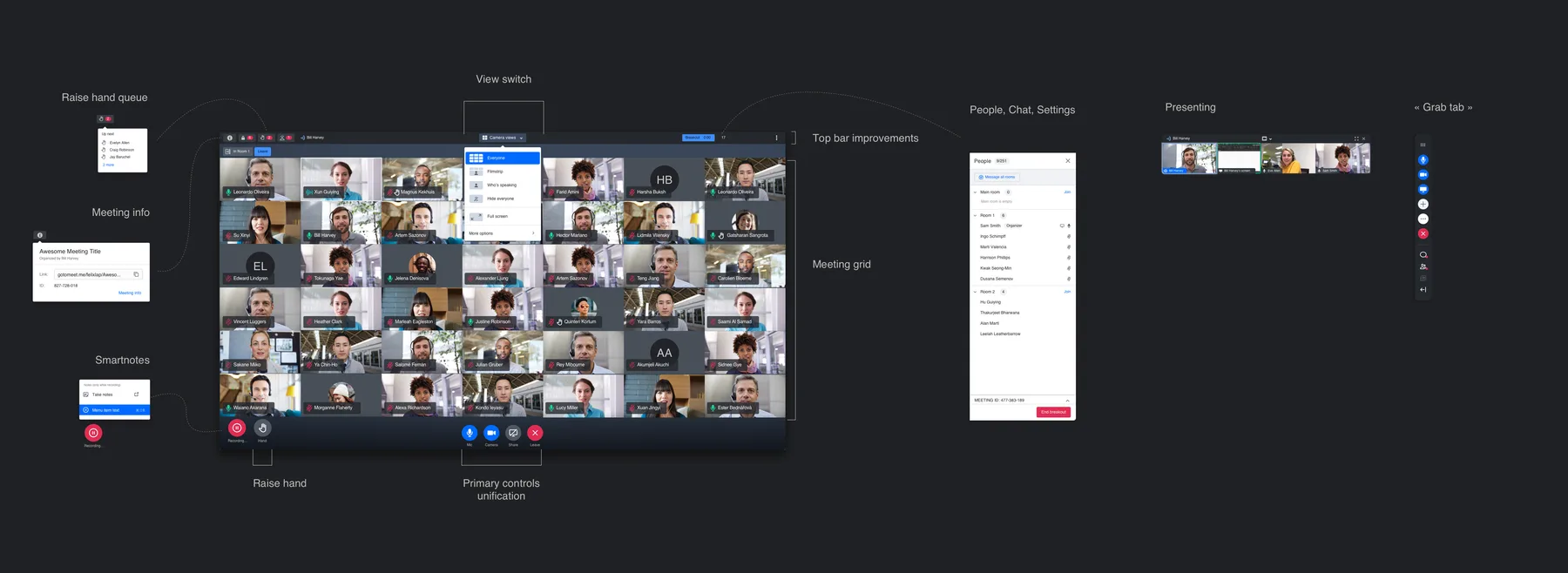Screen dimensions: 1568x573
Task: Click the standalone Recording icon under Smartnotes
Action: 93,433
